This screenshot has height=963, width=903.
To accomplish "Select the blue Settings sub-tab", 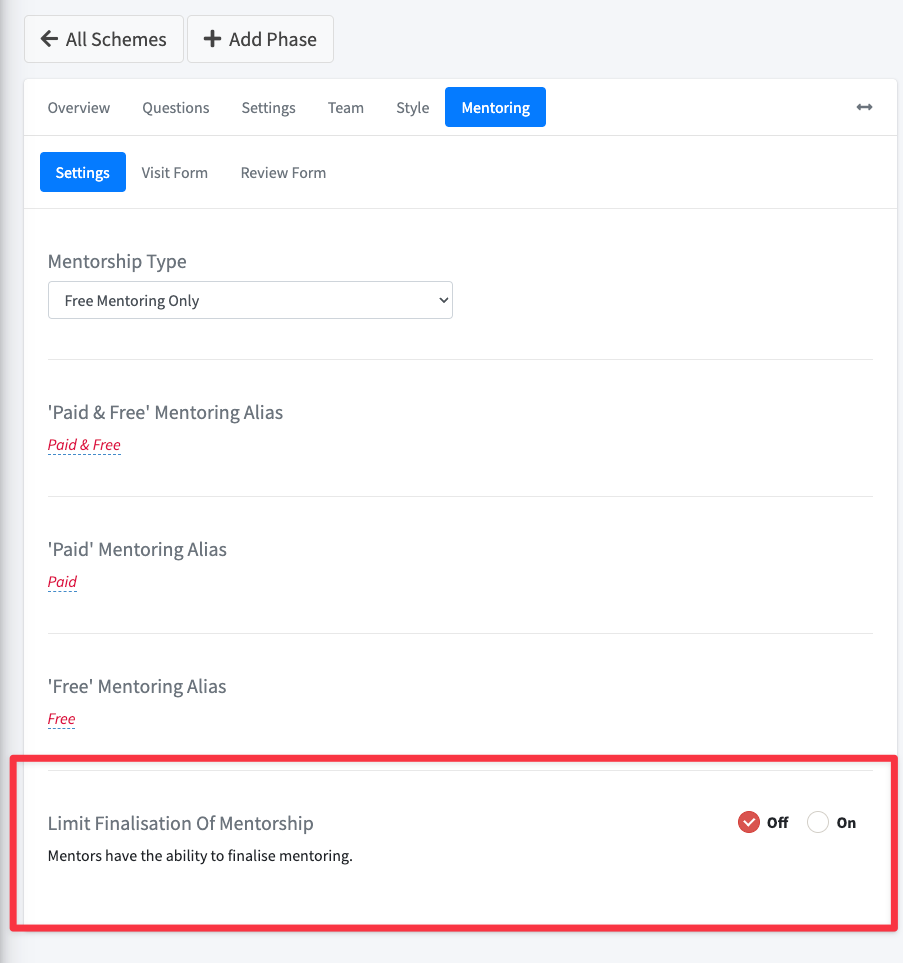I will tap(83, 173).
